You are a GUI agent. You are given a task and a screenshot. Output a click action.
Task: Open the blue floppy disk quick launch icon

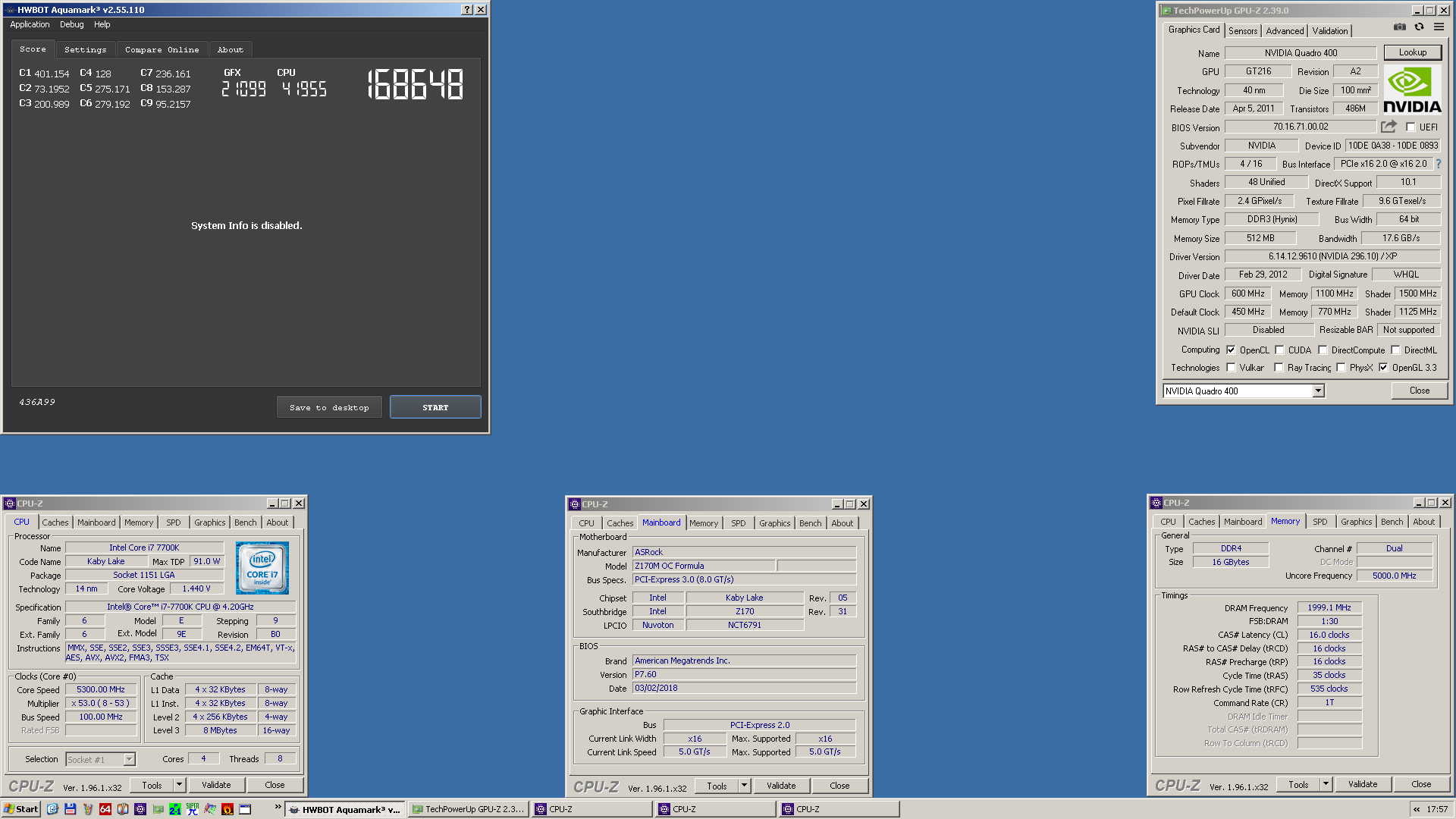[70, 809]
